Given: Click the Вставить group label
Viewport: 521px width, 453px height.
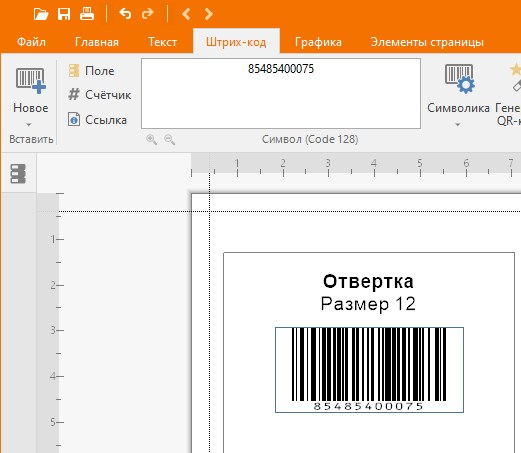Looking at the screenshot, I should (x=31, y=139).
